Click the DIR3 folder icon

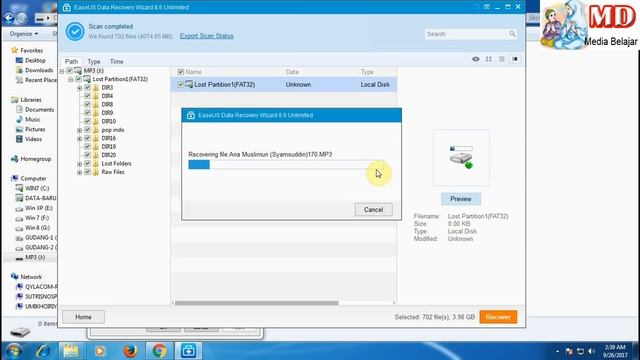click(x=96, y=87)
